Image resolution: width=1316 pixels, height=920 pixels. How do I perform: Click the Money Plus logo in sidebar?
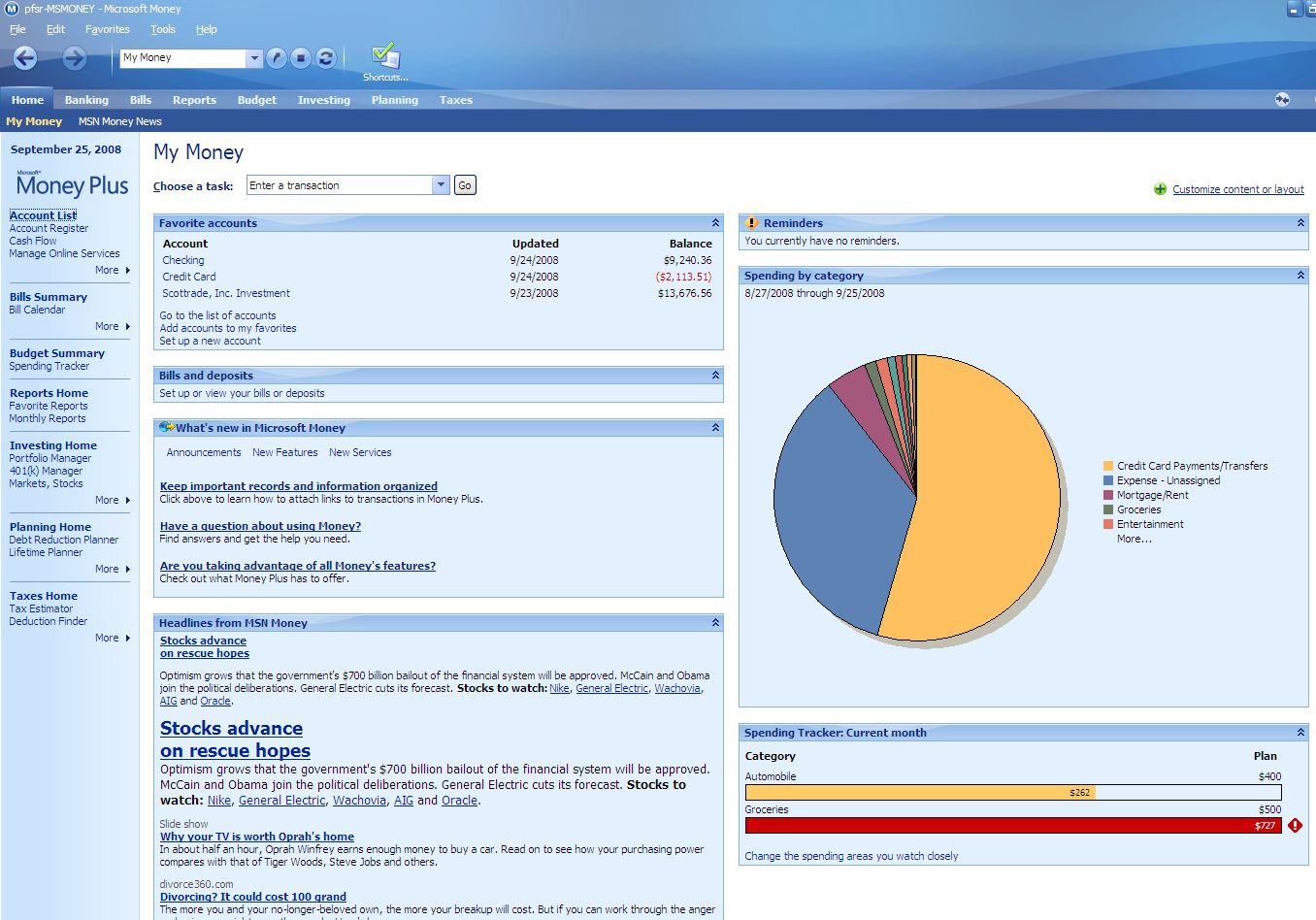point(72,183)
